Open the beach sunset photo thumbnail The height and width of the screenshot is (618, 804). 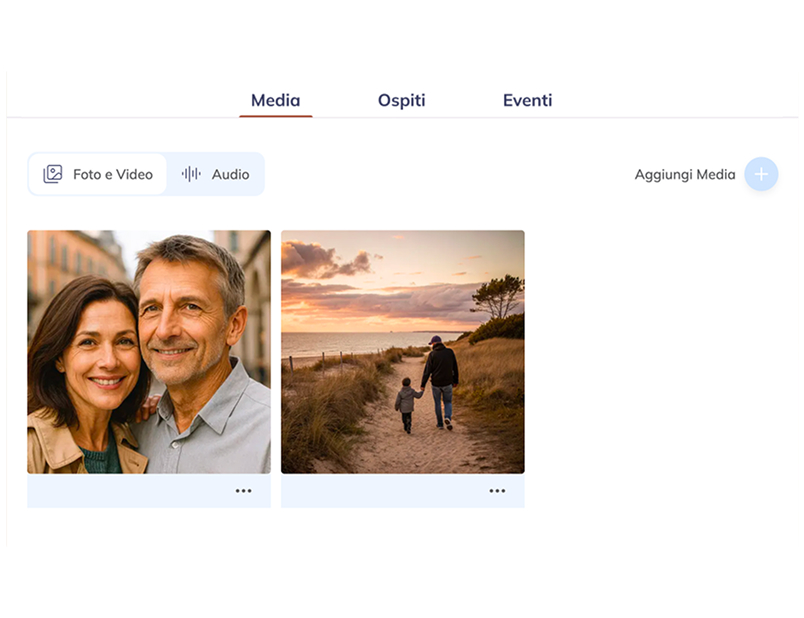402,351
